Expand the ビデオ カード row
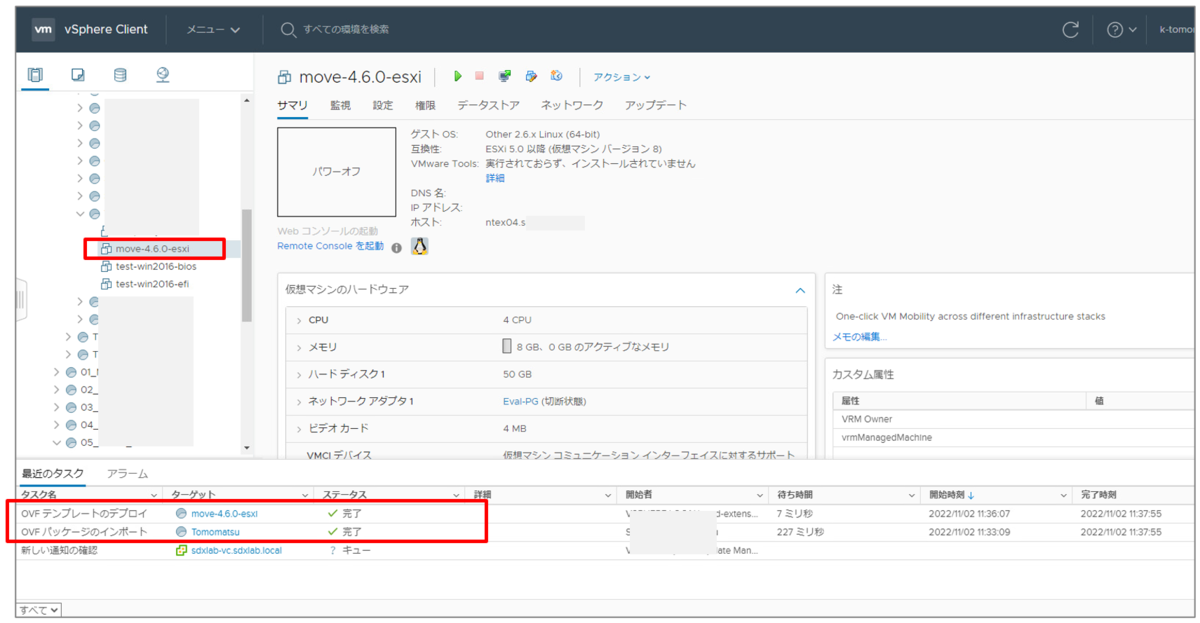The image size is (1200, 623). 299,428
